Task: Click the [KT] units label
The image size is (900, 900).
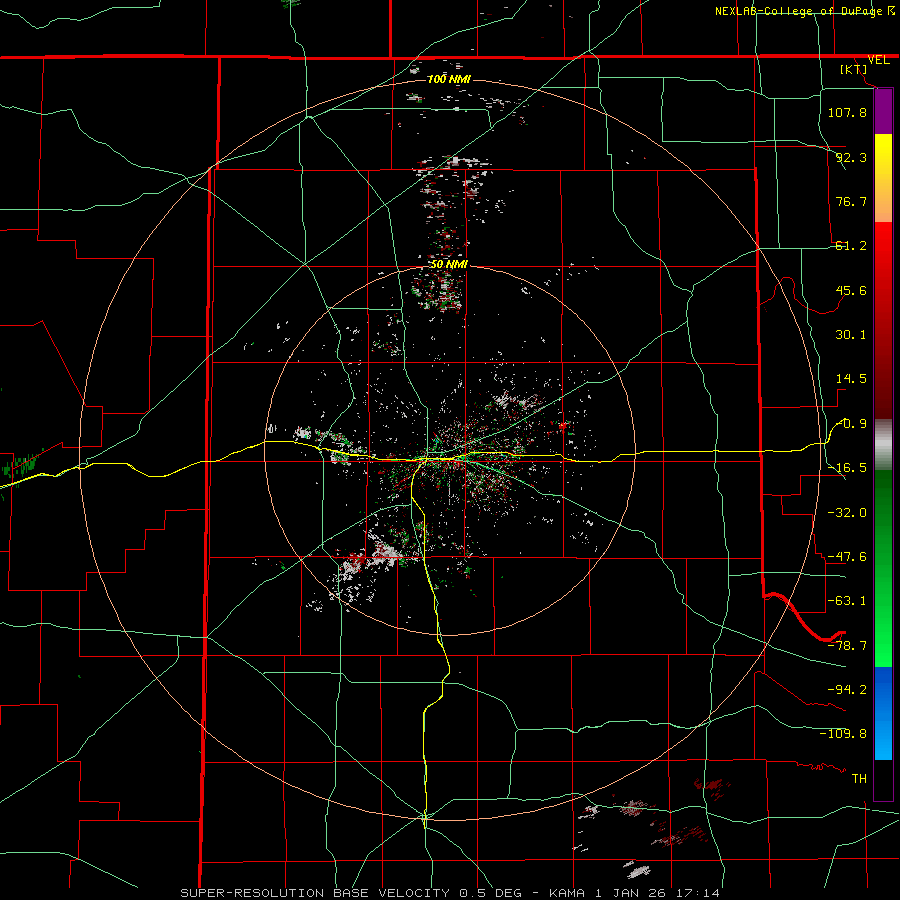Action: pos(854,69)
